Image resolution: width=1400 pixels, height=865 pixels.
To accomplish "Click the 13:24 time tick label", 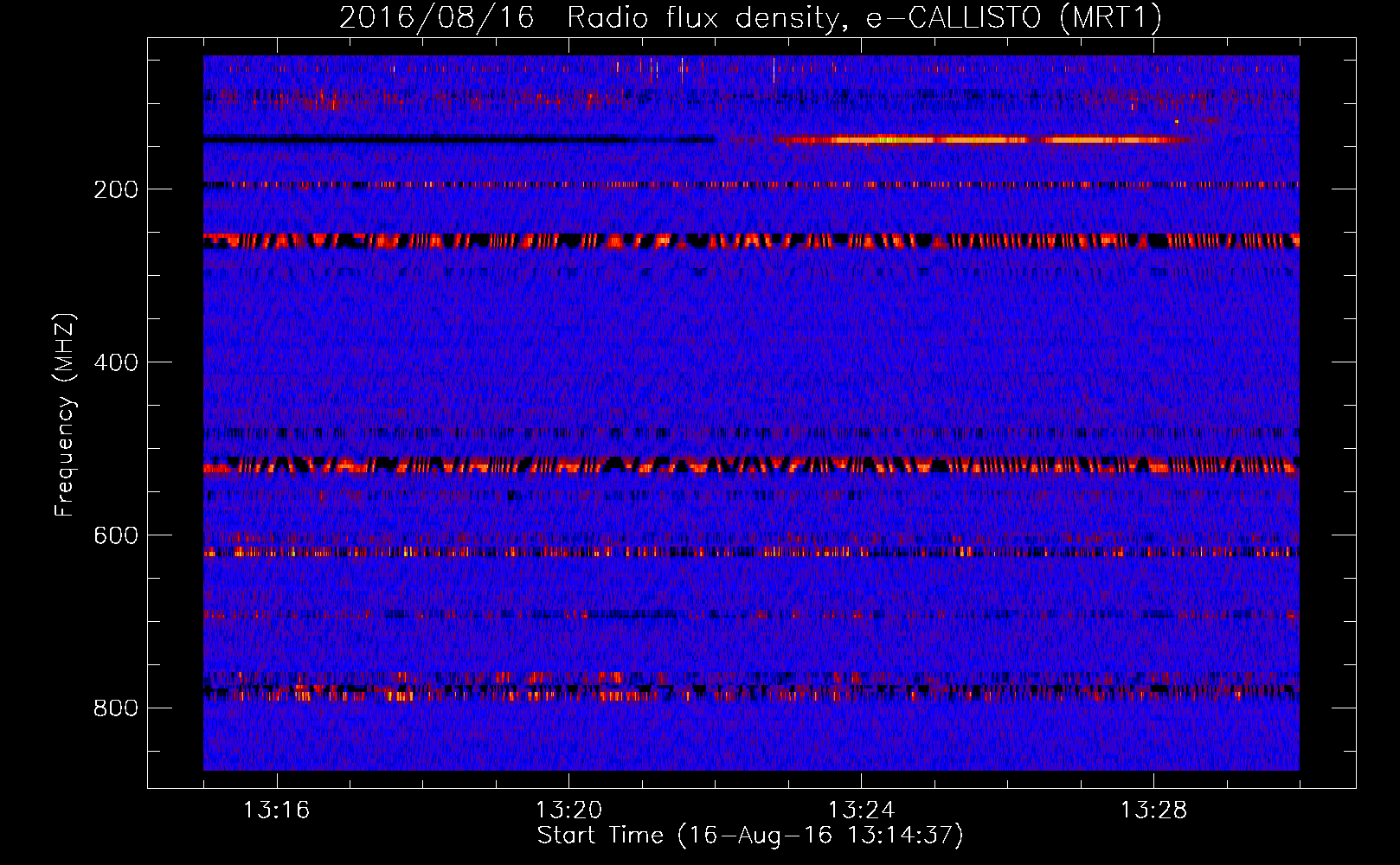I will point(862,811).
